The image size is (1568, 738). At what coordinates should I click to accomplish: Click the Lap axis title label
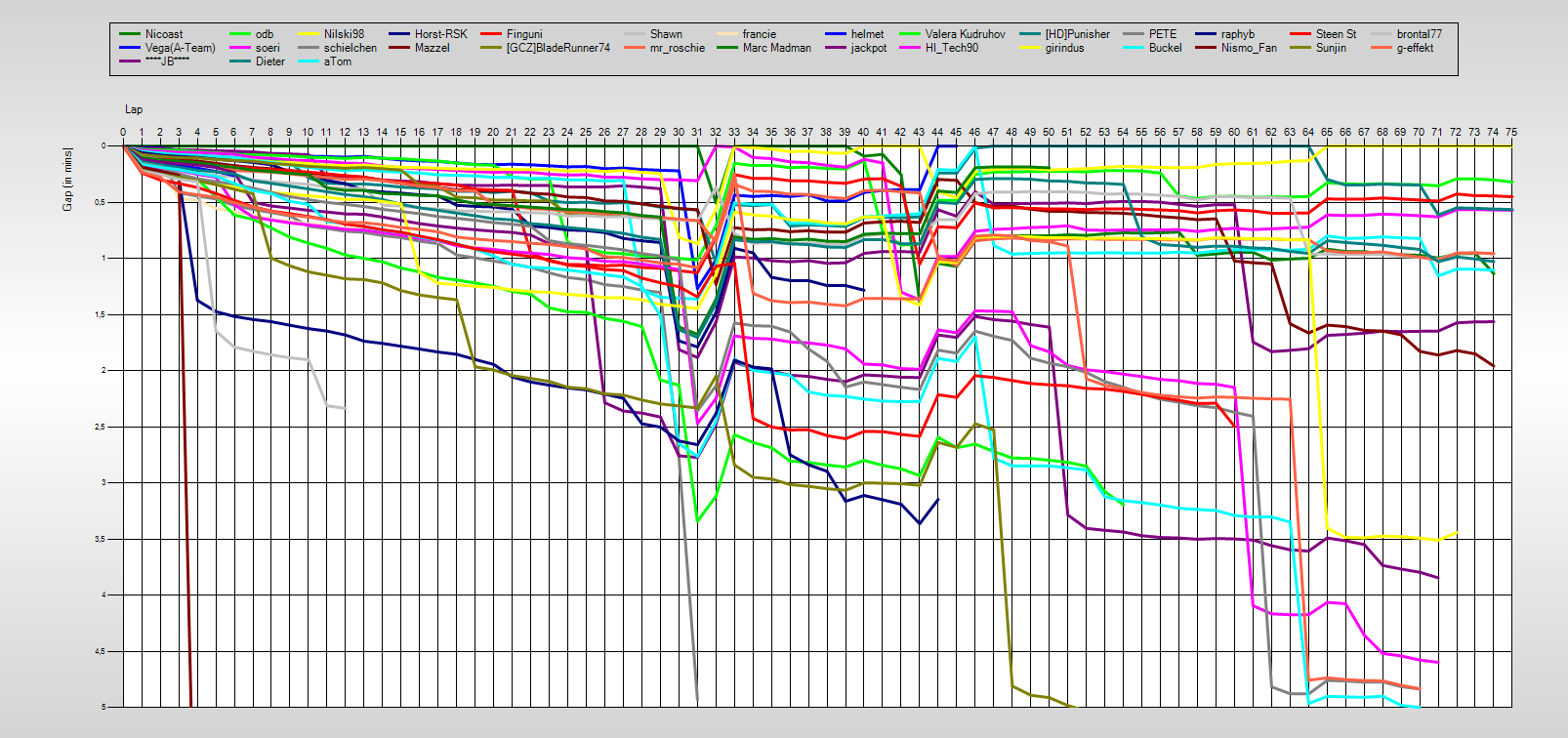[x=133, y=109]
